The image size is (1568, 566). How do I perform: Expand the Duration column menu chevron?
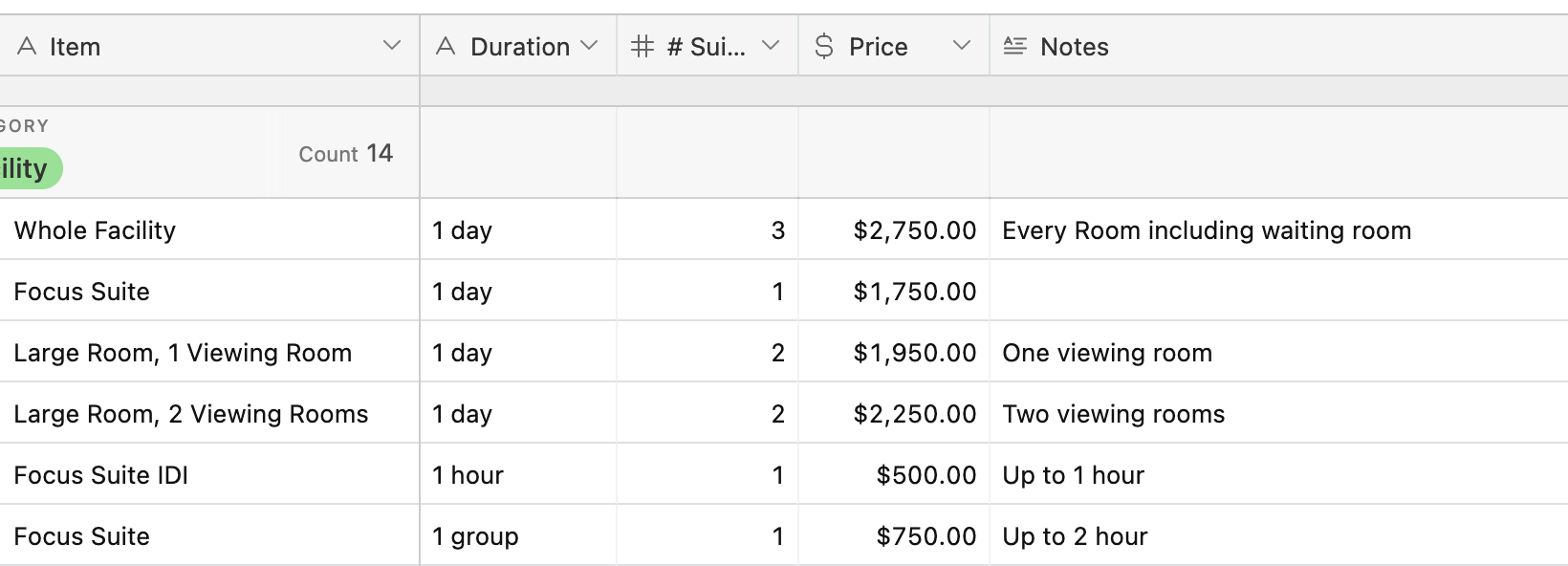(x=589, y=45)
